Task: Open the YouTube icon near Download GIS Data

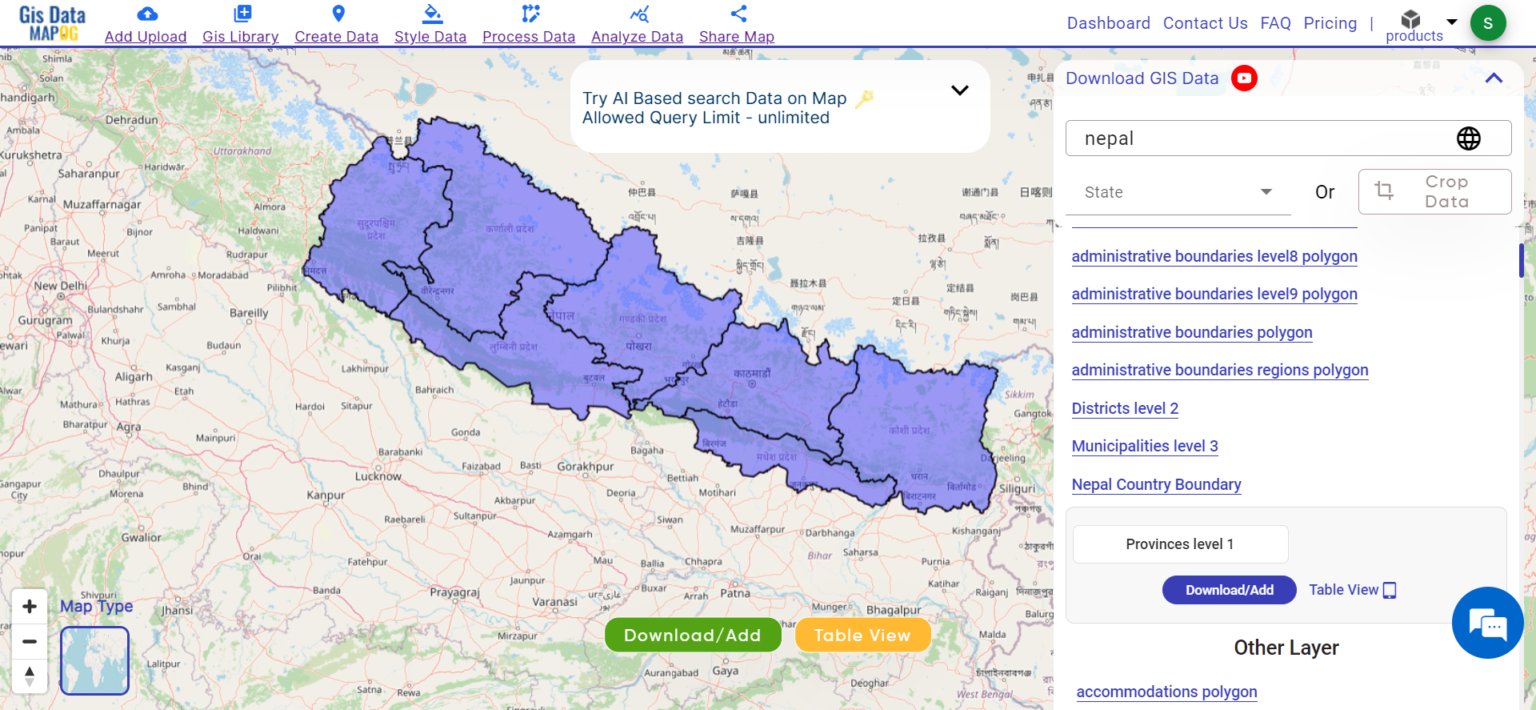Action: (x=1244, y=77)
